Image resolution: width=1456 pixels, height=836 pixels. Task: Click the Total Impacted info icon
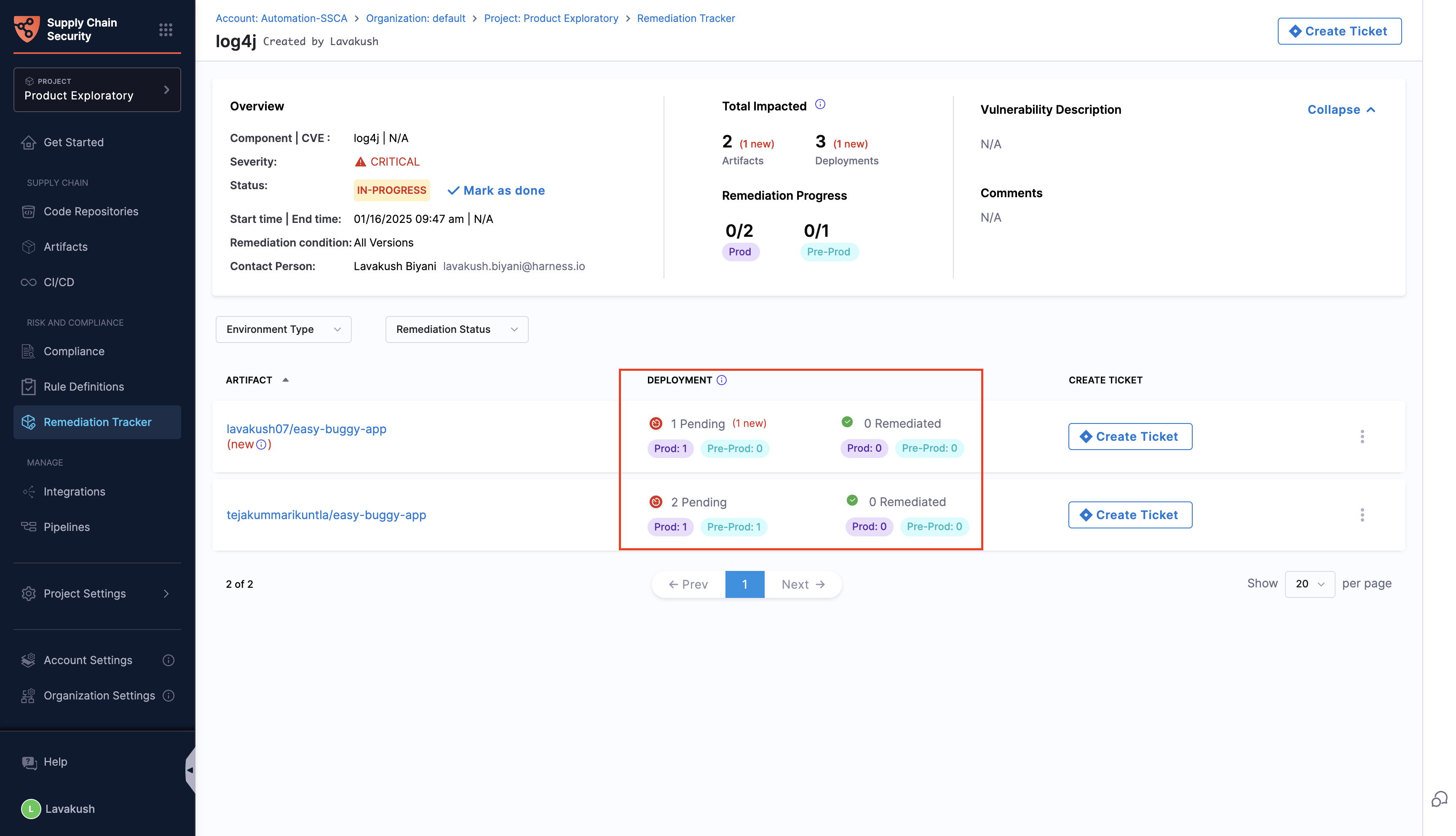point(820,104)
